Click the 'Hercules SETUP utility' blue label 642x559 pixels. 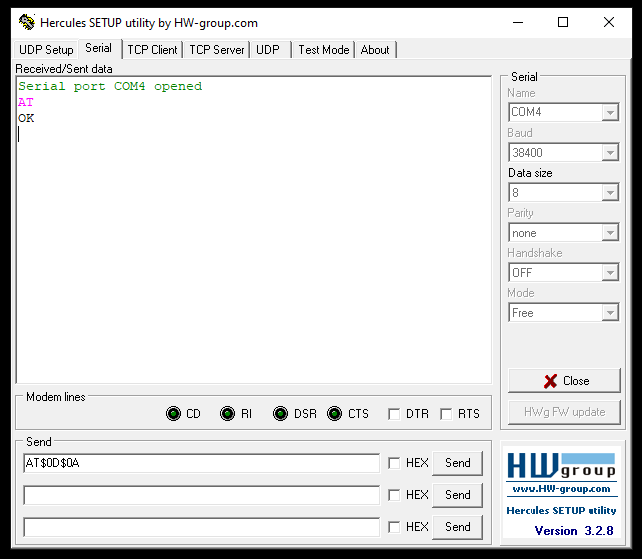coord(561,511)
